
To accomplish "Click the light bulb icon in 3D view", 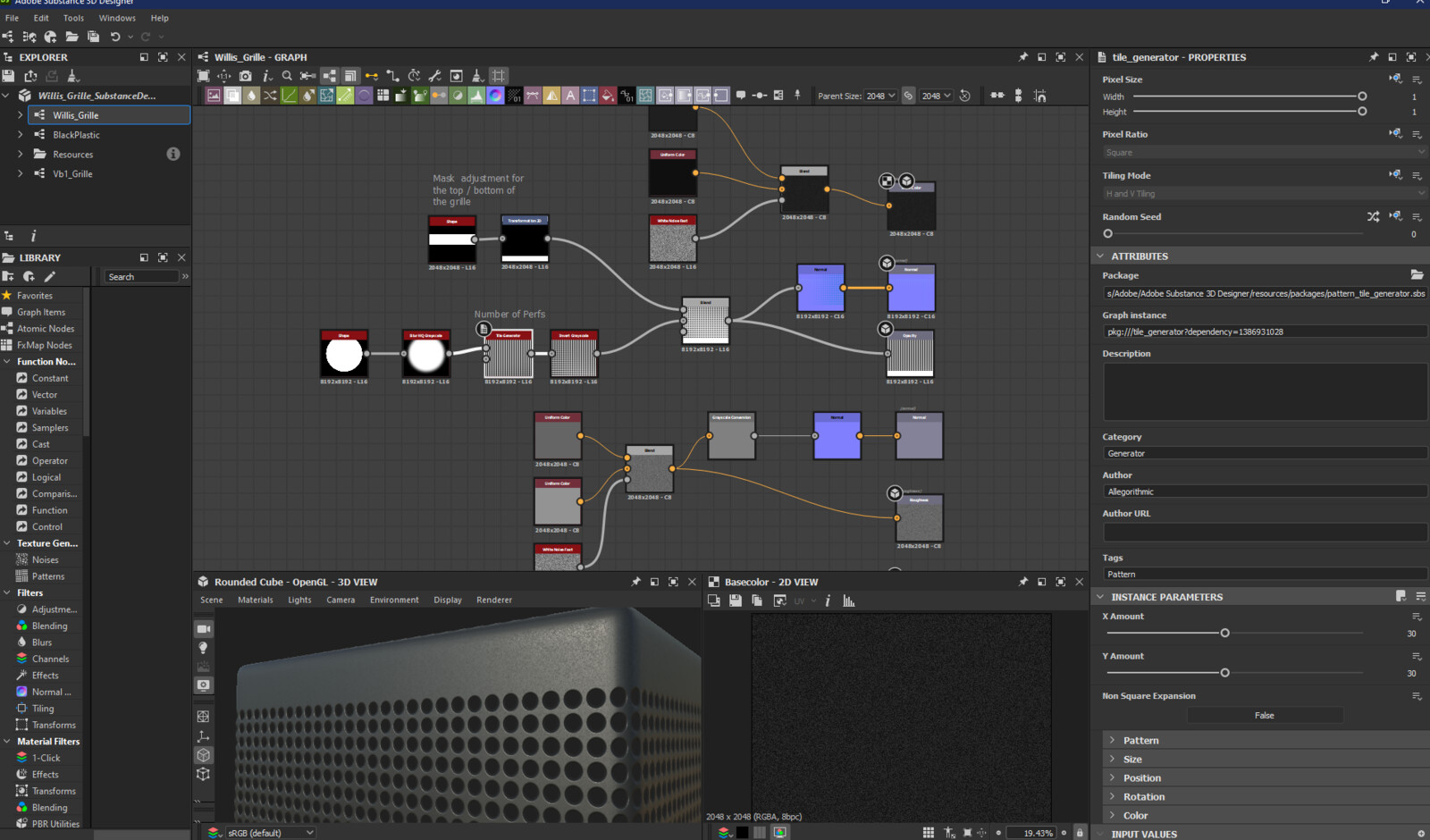I will click(x=204, y=648).
